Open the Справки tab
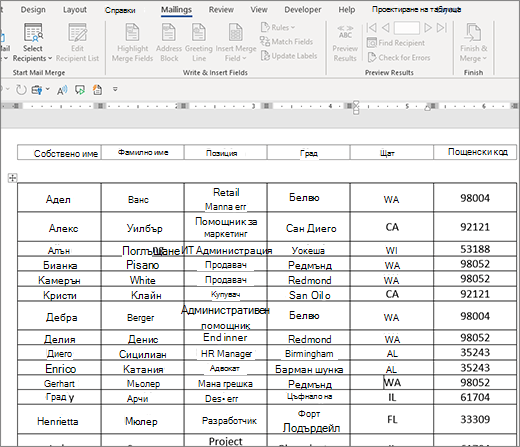Screen dimensions: 520x447 120,10
